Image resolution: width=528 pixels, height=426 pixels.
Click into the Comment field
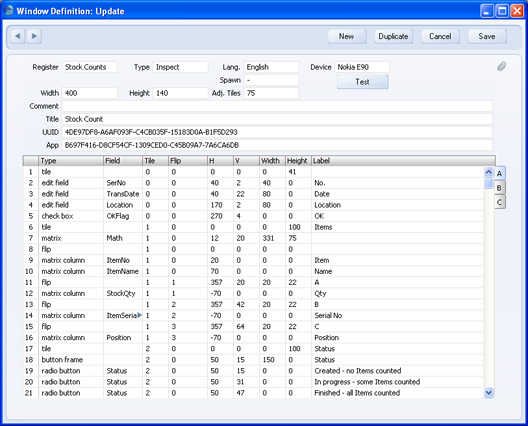(x=277, y=106)
